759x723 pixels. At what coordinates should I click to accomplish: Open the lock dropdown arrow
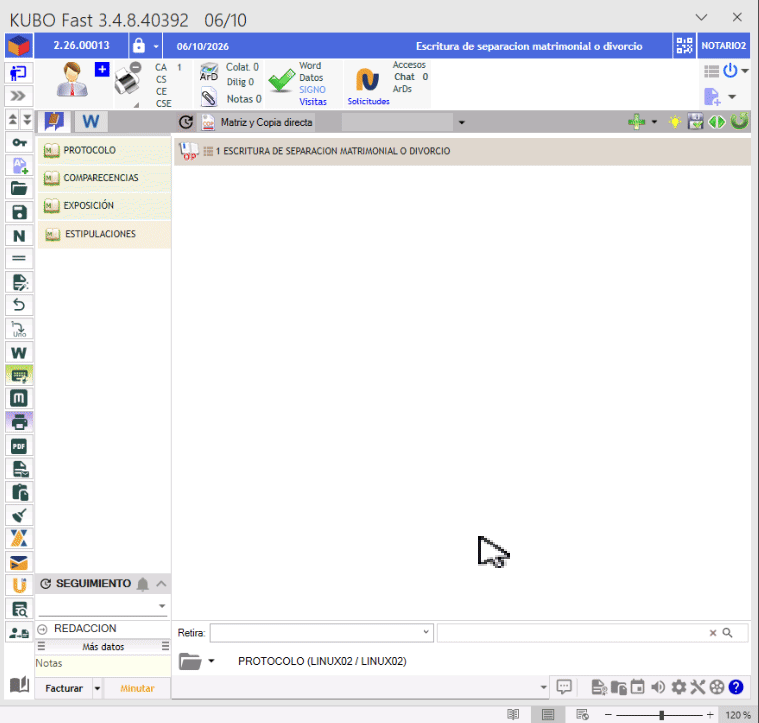click(156, 46)
